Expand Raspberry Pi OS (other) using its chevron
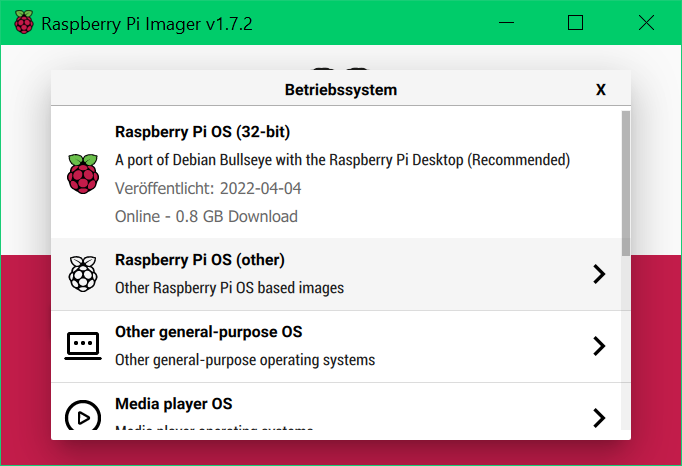Screen dimensions: 682x466 tap(599, 274)
